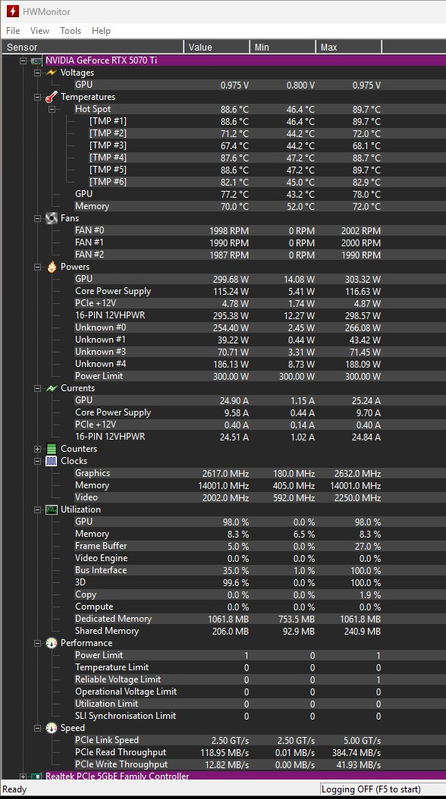Click the Performance gauge icon

51,643
